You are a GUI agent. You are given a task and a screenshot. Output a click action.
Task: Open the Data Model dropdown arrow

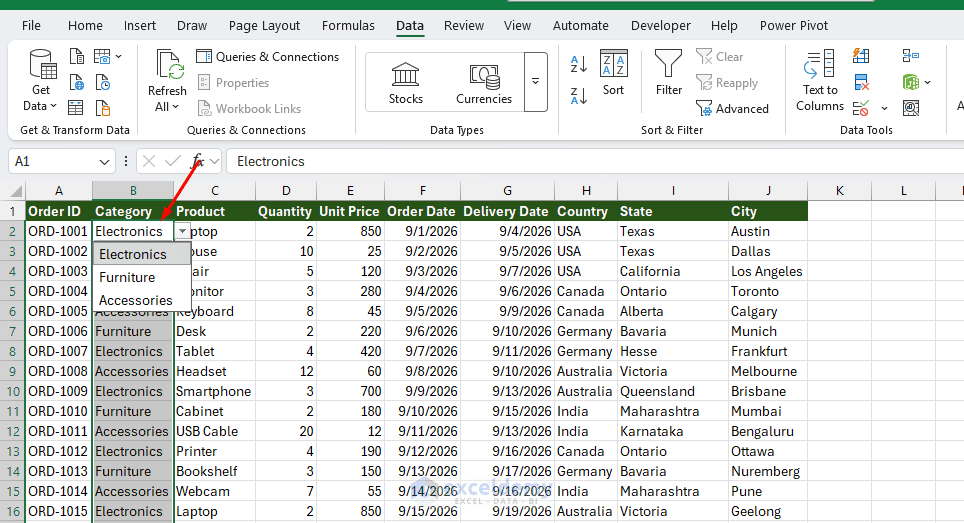927,82
